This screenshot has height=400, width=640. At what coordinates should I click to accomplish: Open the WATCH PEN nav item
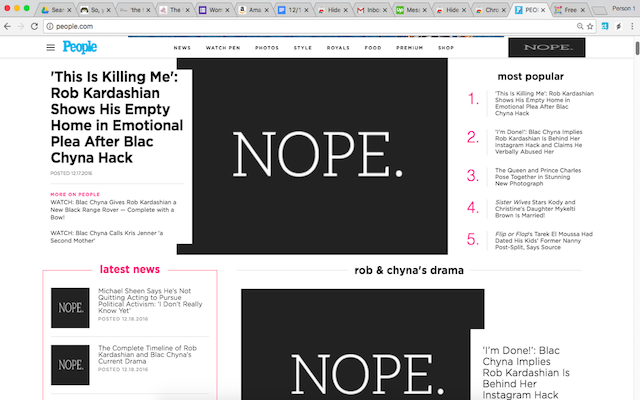[223, 48]
